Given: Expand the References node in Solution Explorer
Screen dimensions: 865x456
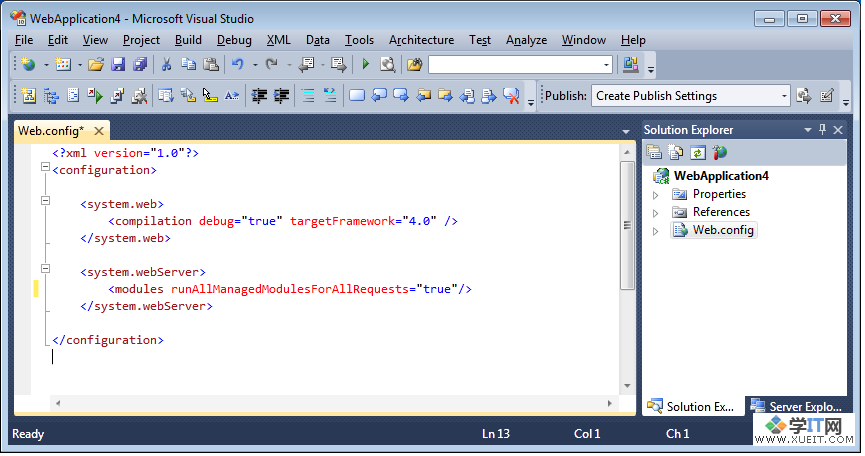Looking at the screenshot, I should point(655,213).
